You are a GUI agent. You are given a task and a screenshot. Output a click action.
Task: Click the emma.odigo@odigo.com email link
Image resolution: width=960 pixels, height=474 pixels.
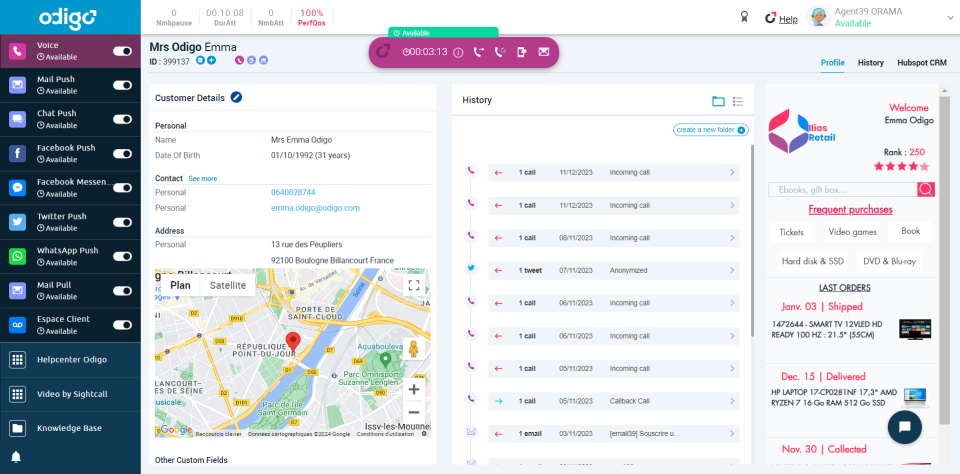(x=315, y=208)
